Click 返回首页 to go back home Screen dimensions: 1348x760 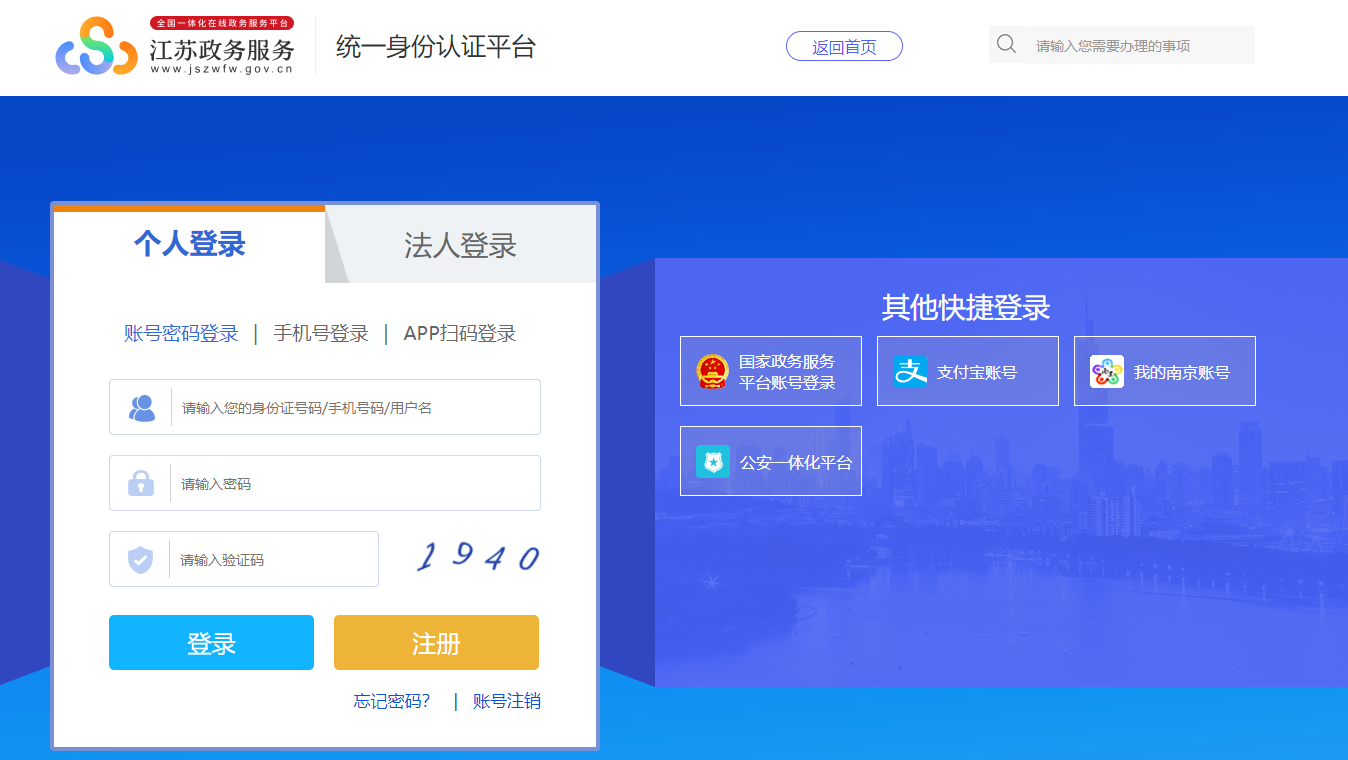pos(843,45)
